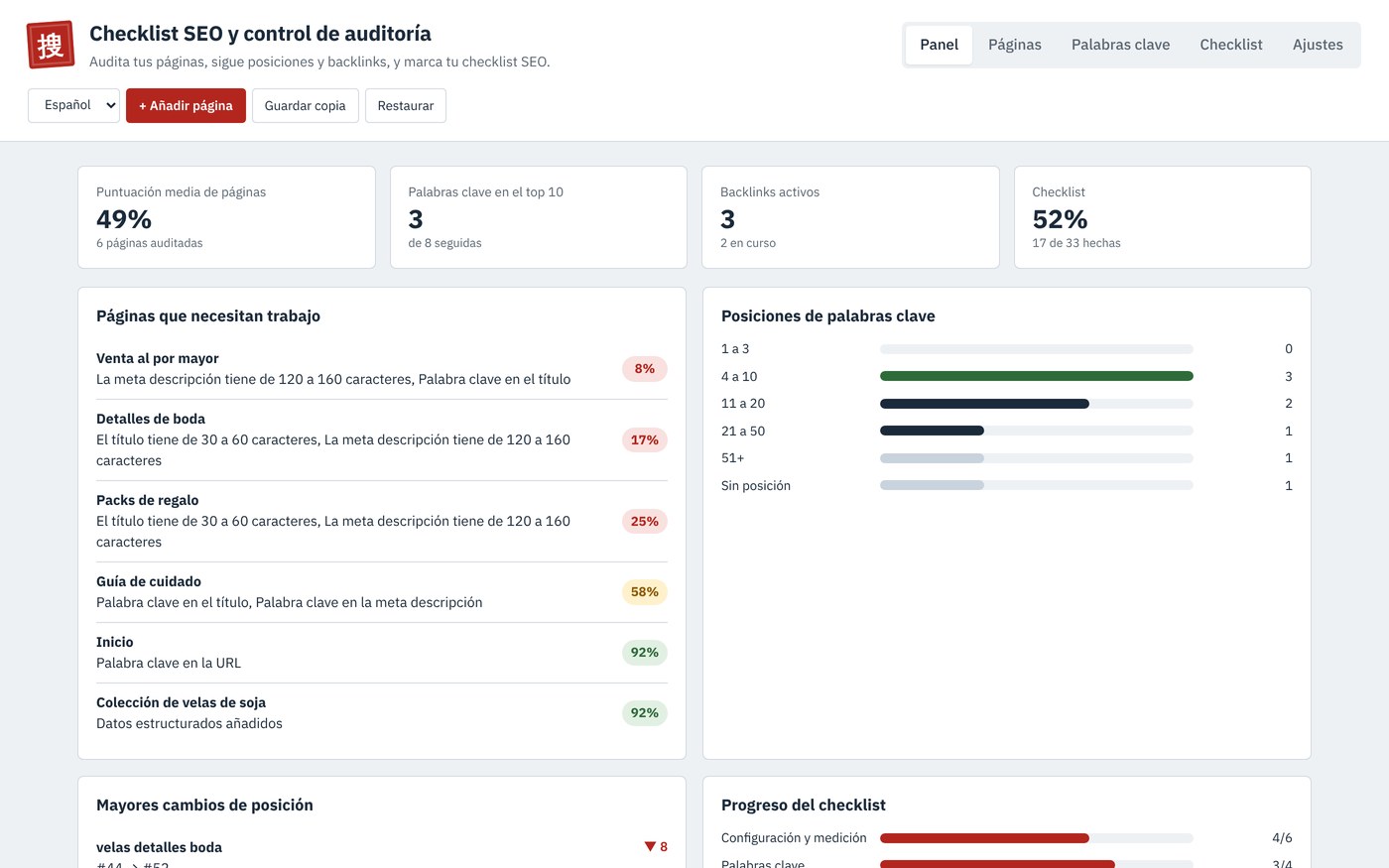This screenshot has height=868, width=1389.
Task: Click the Progreso del checklist heading
Action: (x=804, y=806)
